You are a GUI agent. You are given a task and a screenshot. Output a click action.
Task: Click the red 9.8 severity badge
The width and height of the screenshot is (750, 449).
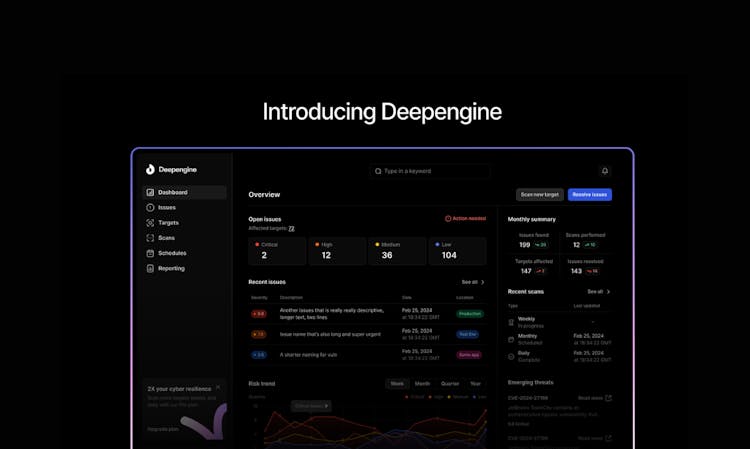pyautogui.click(x=259, y=314)
